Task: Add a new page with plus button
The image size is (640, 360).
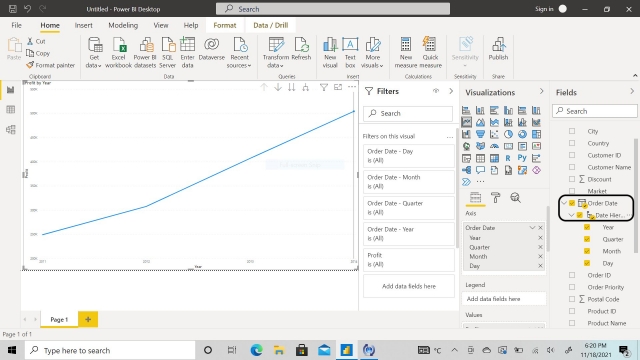Action: pyautogui.click(x=88, y=319)
